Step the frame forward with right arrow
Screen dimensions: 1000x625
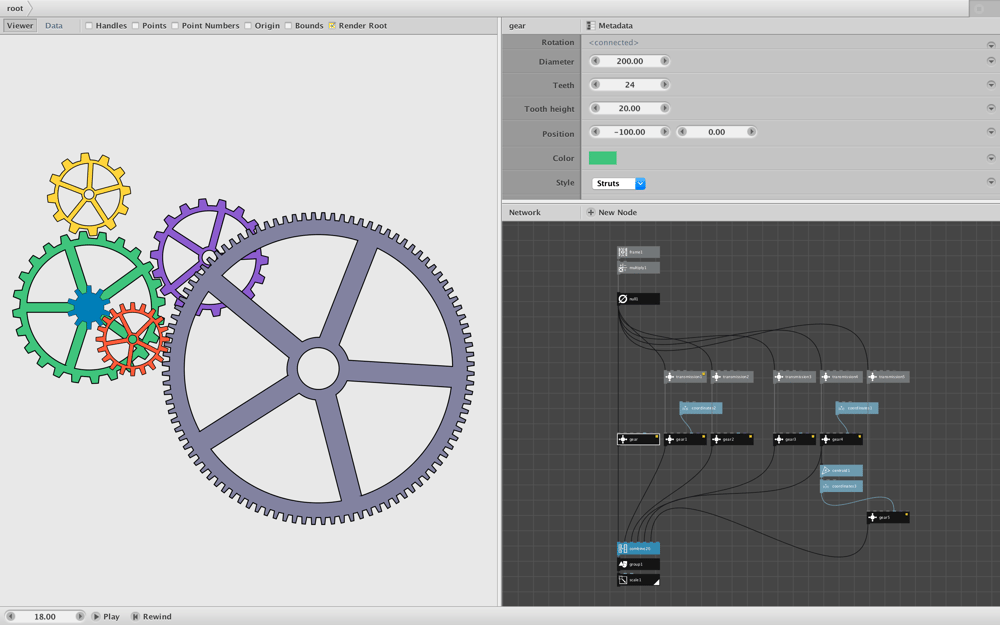[80, 617]
